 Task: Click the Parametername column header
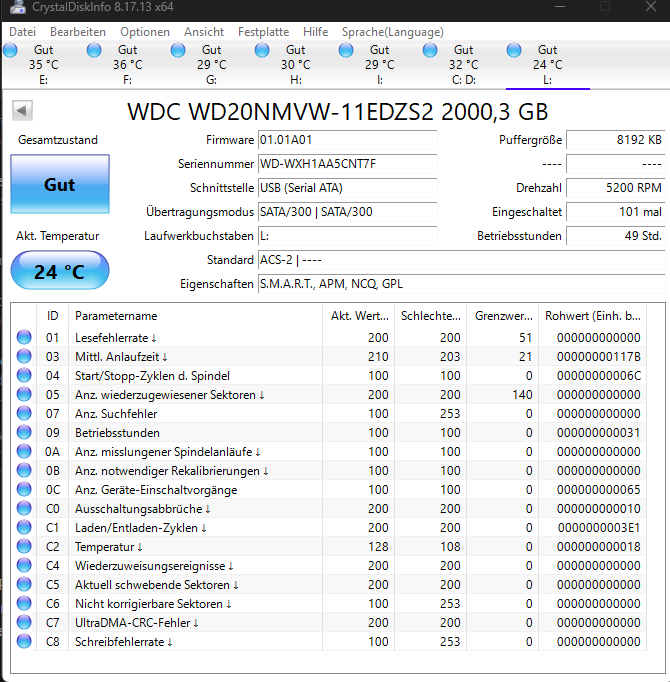click(195, 316)
